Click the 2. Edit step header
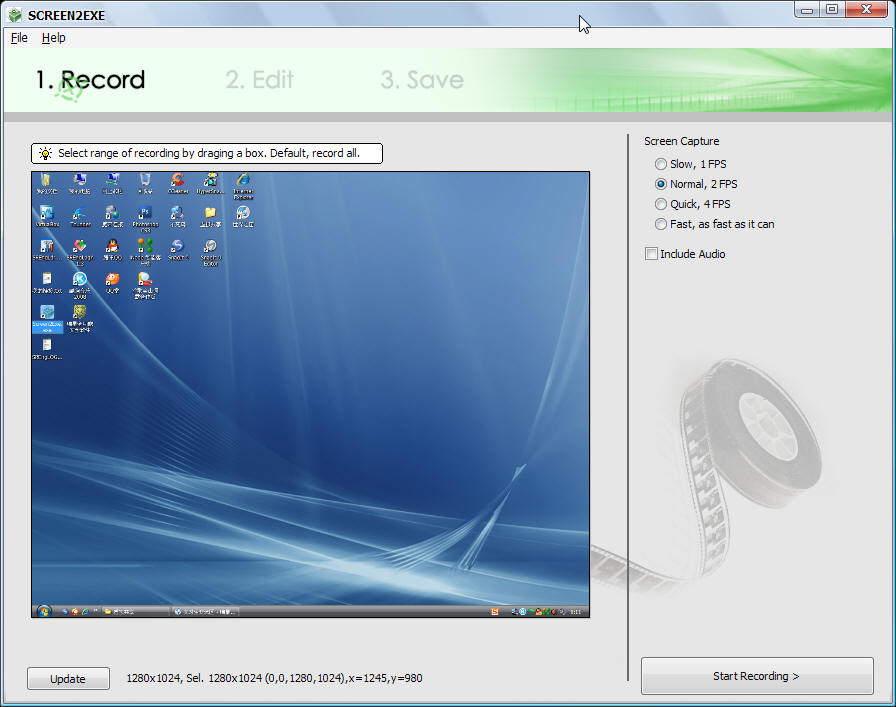The height and width of the screenshot is (707, 896). 259,80
